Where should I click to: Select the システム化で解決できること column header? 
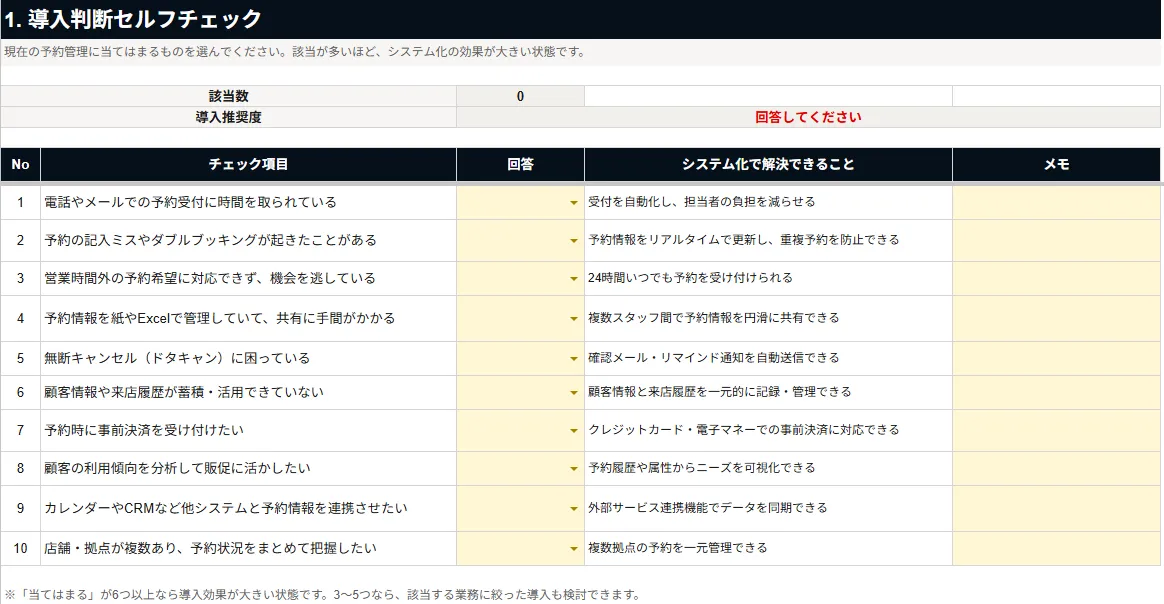coord(768,165)
